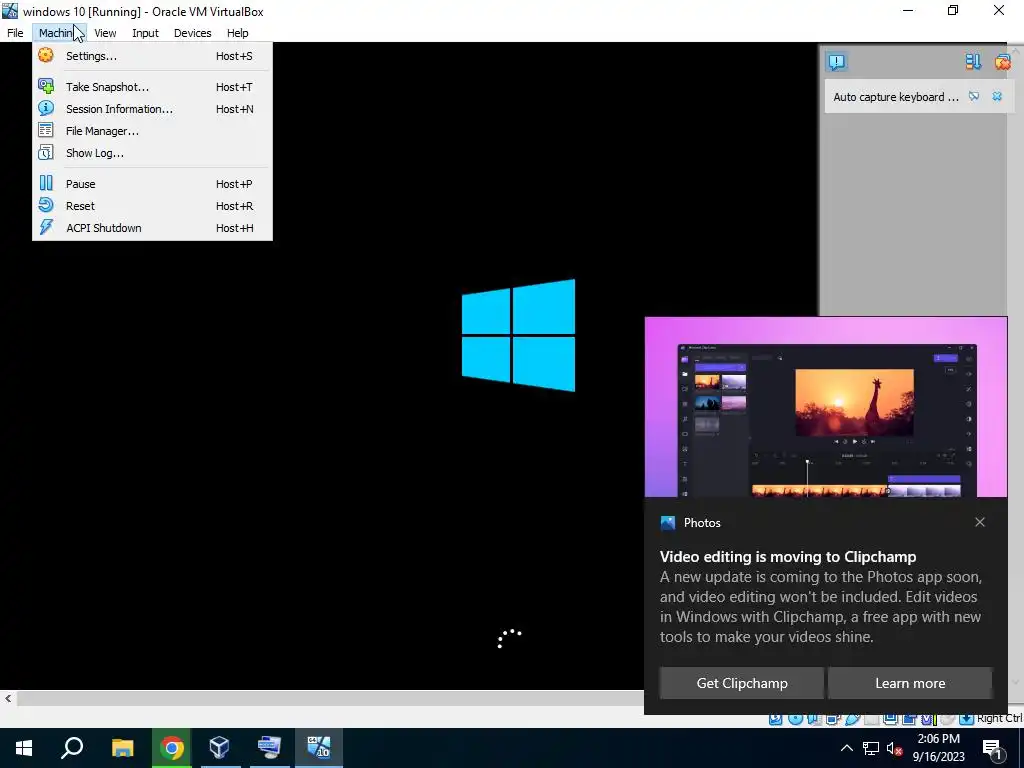
Task: Click the notification ordering icon
Action: click(973, 61)
